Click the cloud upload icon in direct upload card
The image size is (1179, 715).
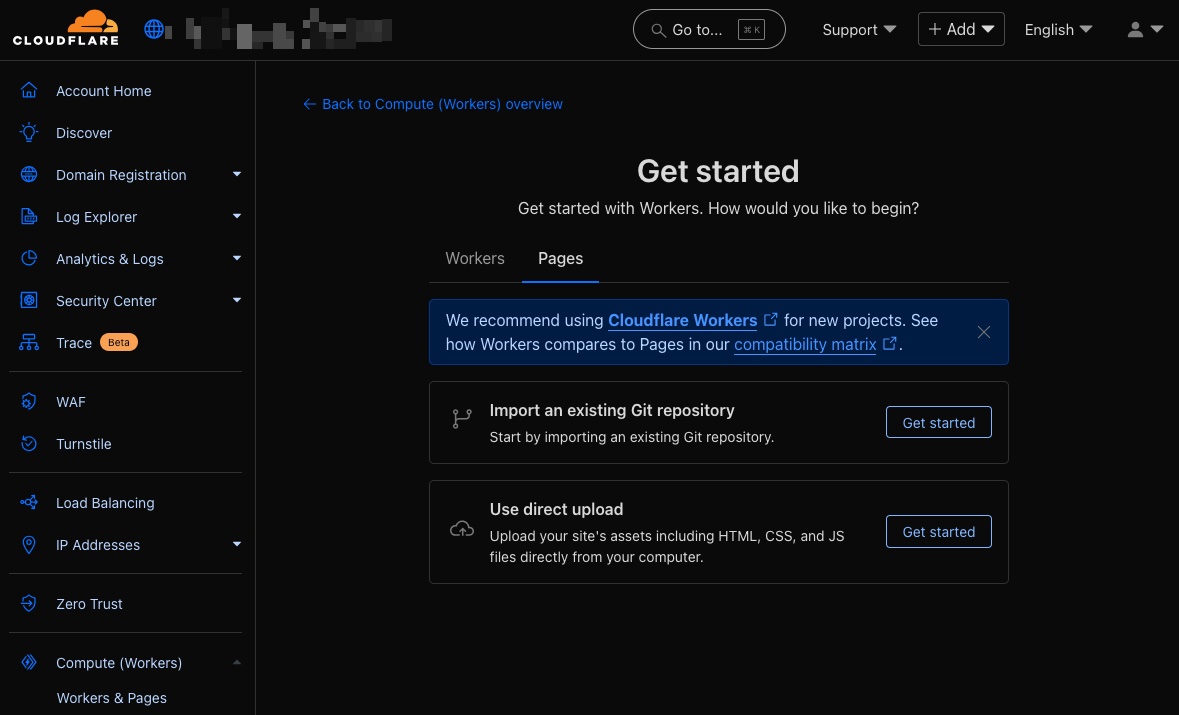tap(462, 529)
